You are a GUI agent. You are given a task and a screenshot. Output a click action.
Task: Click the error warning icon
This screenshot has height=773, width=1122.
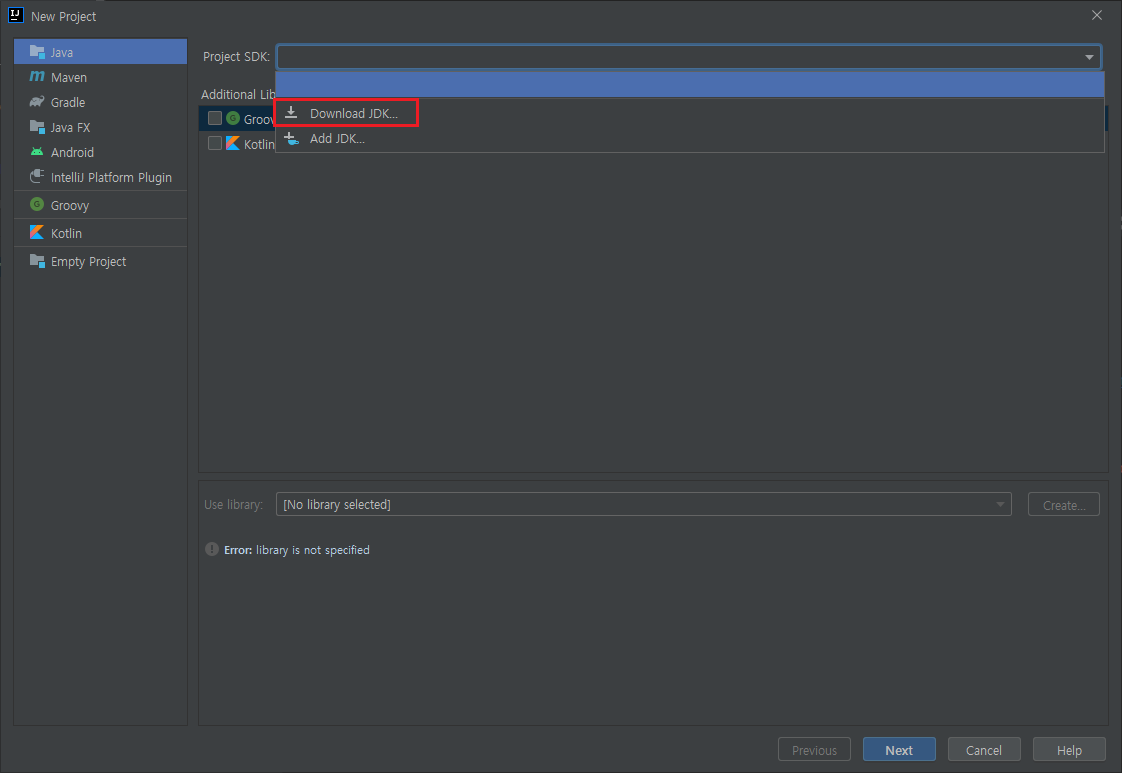212,549
